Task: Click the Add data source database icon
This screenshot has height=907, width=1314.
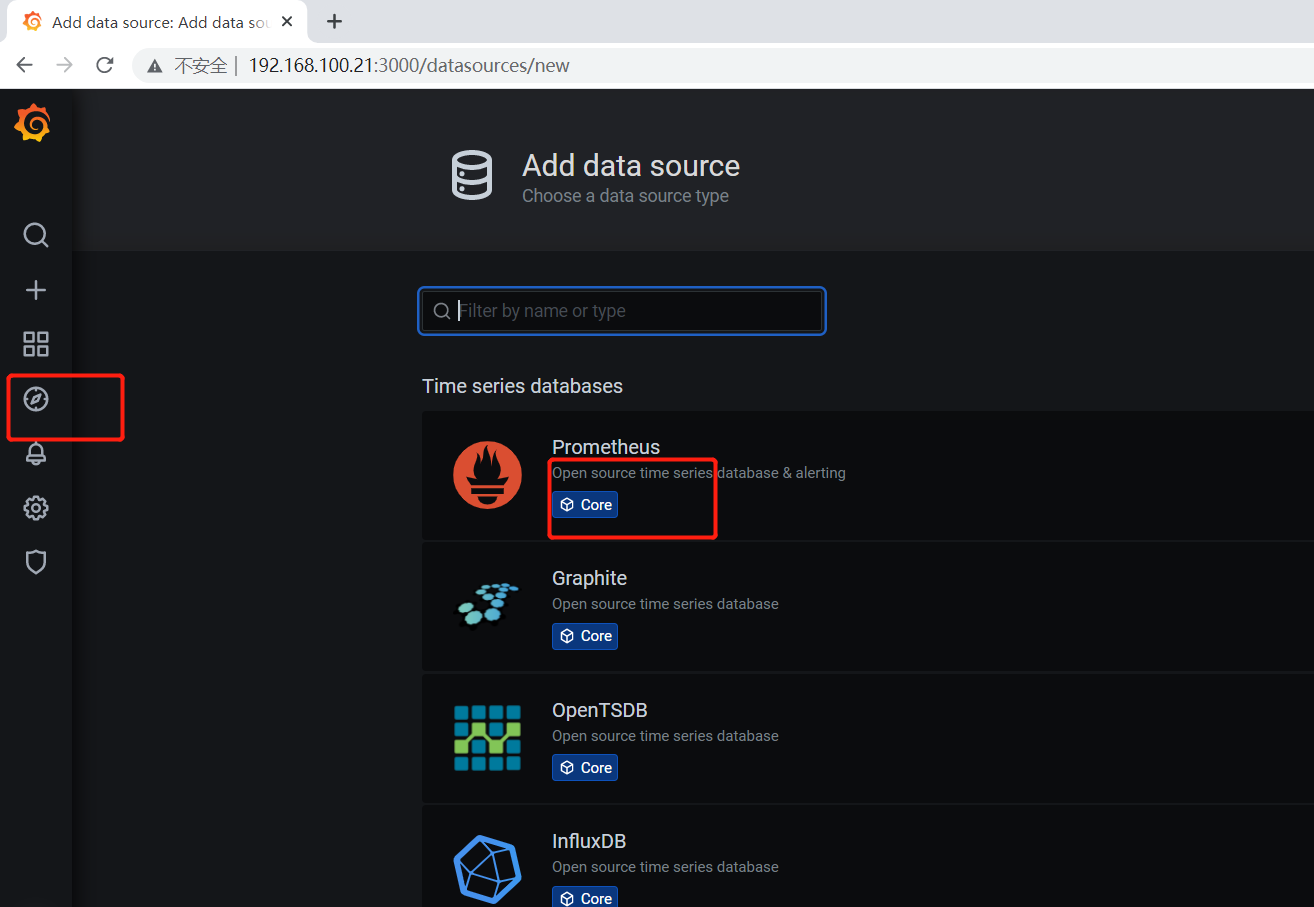Action: [473, 176]
